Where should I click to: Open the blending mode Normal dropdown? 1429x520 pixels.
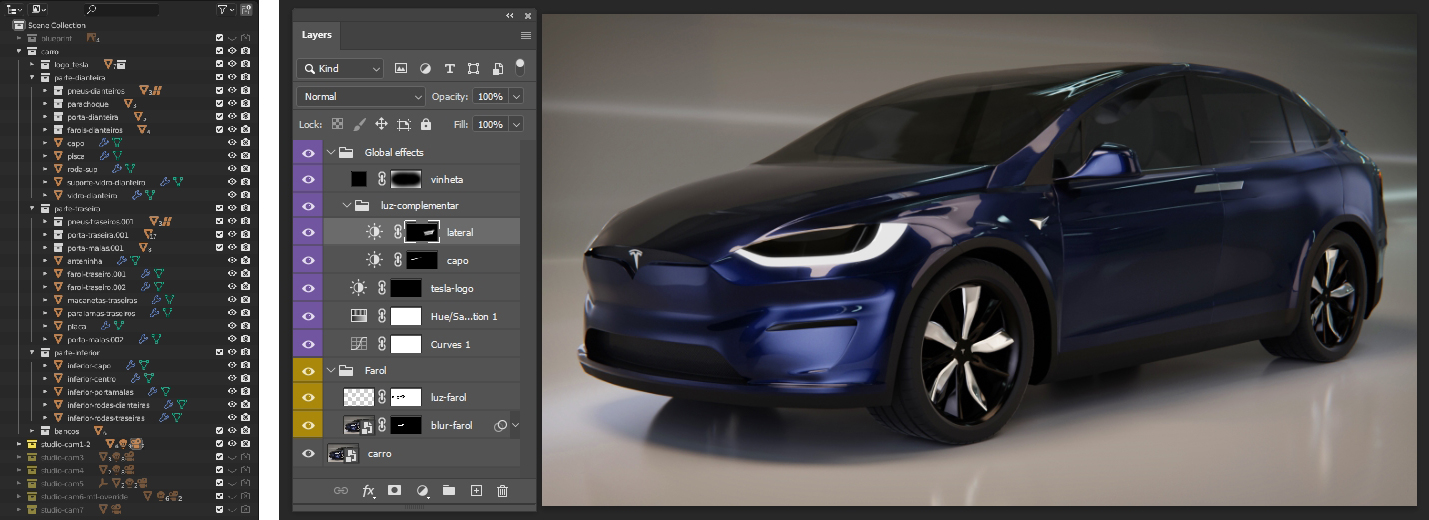coord(361,97)
